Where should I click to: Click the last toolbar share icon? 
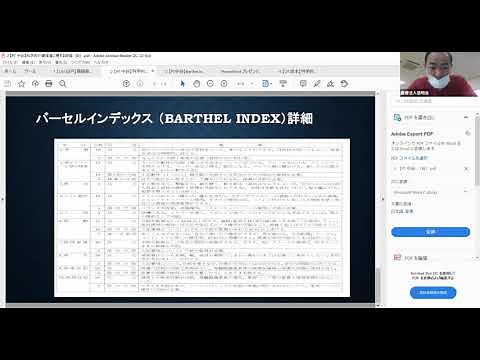tap(345, 84)
